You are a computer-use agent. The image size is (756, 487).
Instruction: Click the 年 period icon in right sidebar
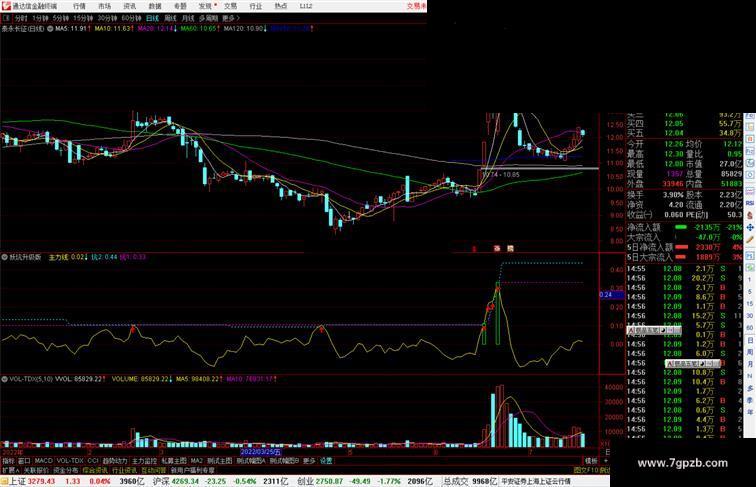pyautogui.click(x=750, y=412)
